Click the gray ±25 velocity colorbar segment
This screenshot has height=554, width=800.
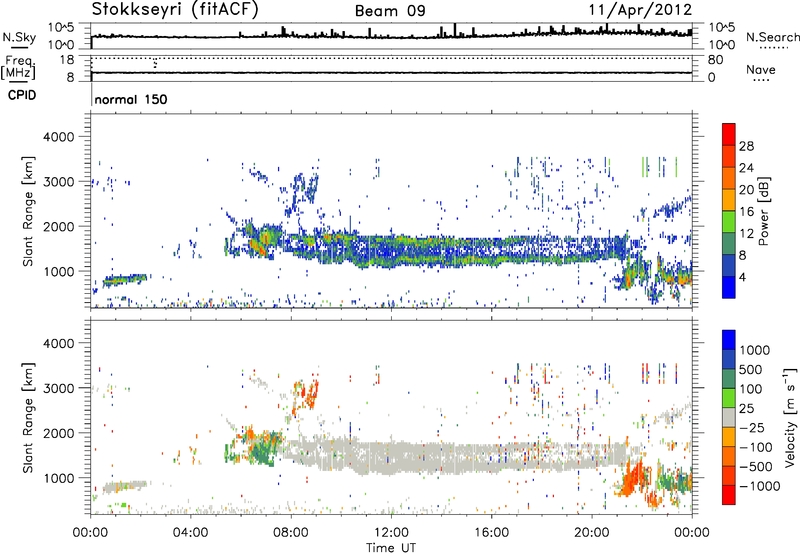tap(729, 417)
